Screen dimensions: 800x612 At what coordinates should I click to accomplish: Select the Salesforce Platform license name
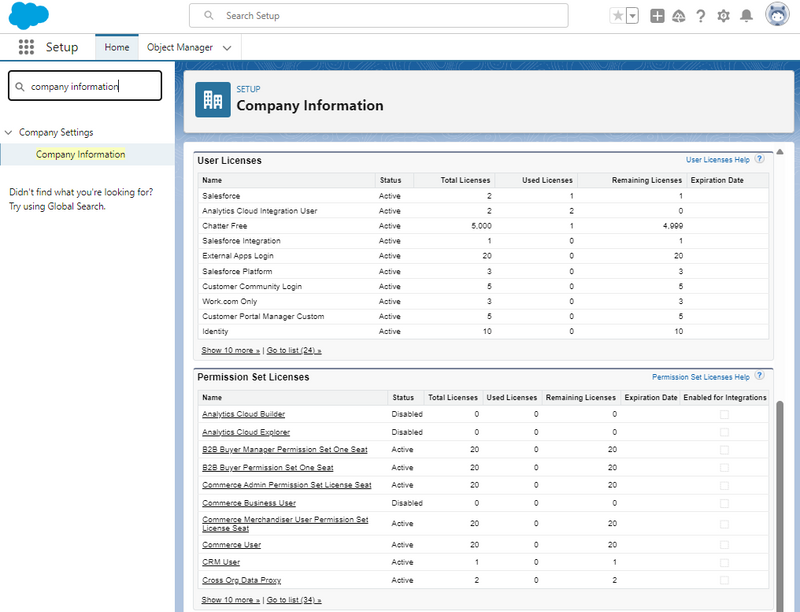tap(237, 271)
